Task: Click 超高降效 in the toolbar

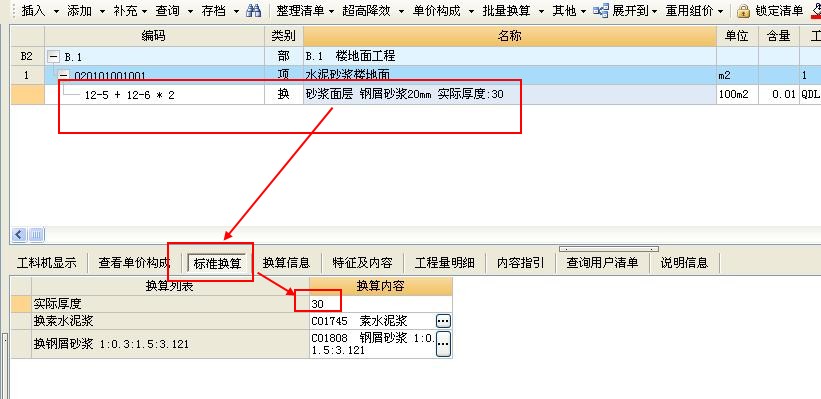Action: pyautogui.click(x=367, y=10)
